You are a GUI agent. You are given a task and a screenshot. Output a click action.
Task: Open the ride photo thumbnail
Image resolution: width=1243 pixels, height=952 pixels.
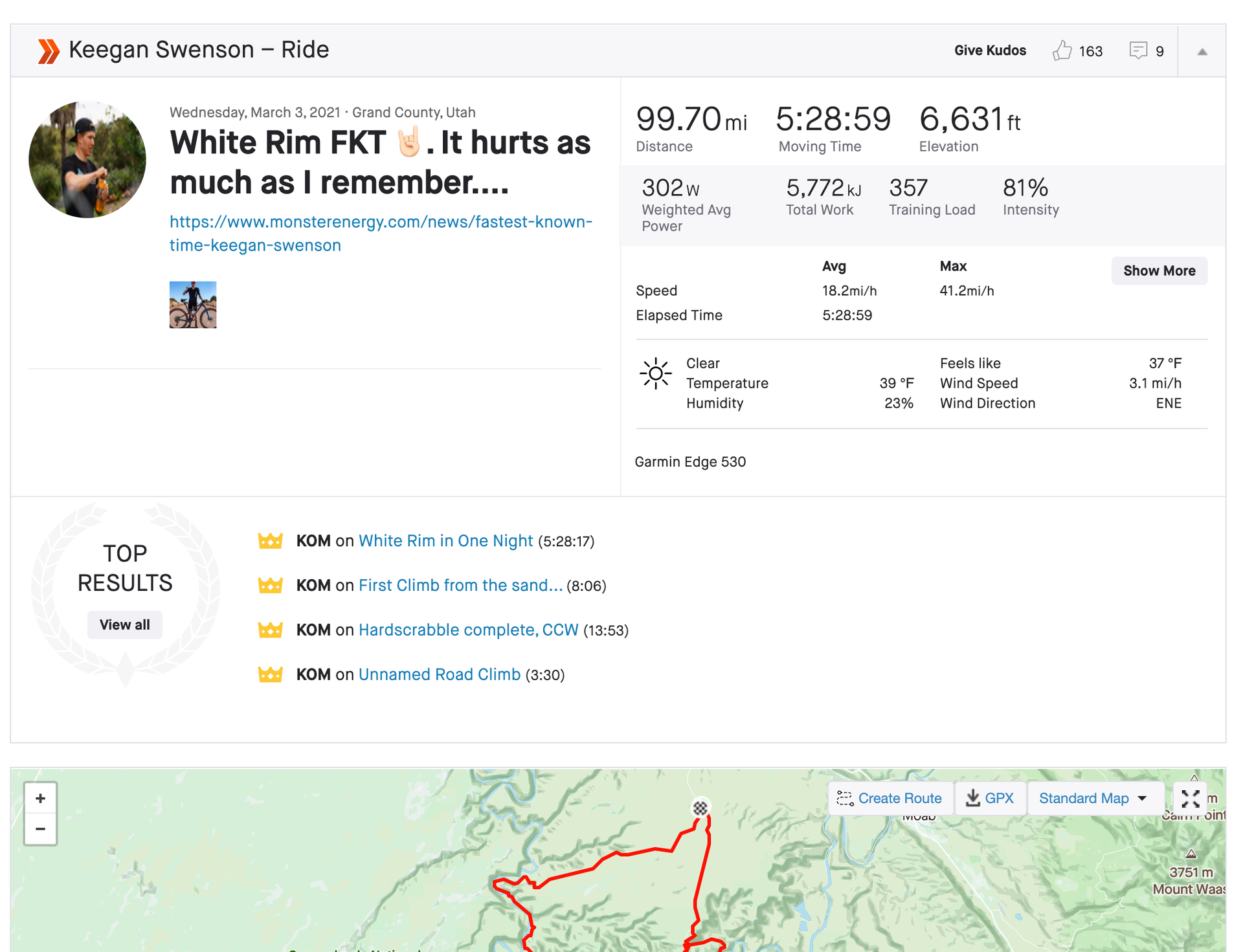coord(193,305)
